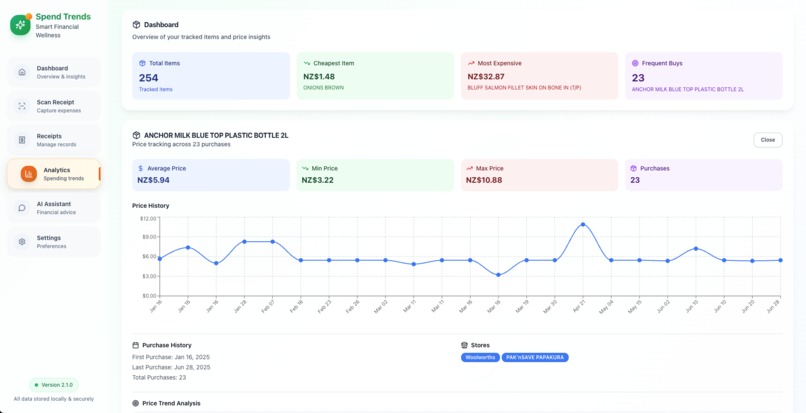Click Last Purchase: Jun 28, 2025 text
The width and height of the screenshot is (806, 413).
click(171, 367)
